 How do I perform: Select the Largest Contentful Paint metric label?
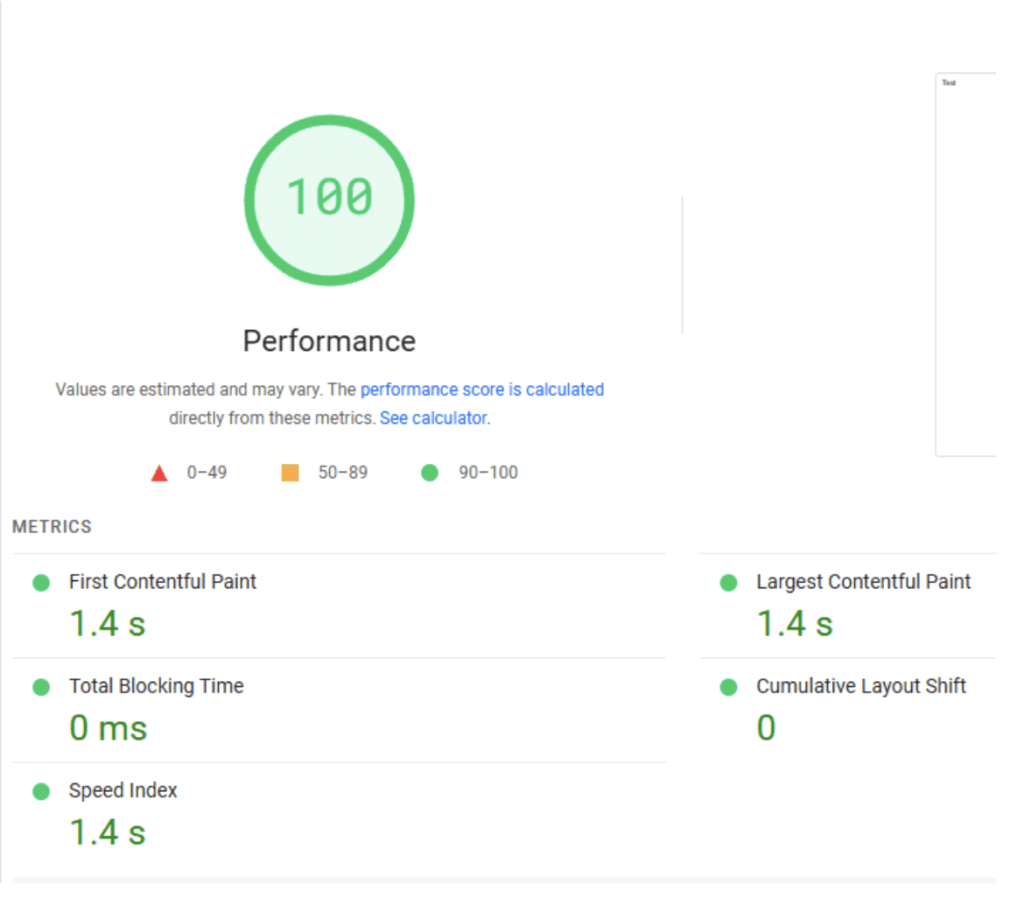[863, 582]
